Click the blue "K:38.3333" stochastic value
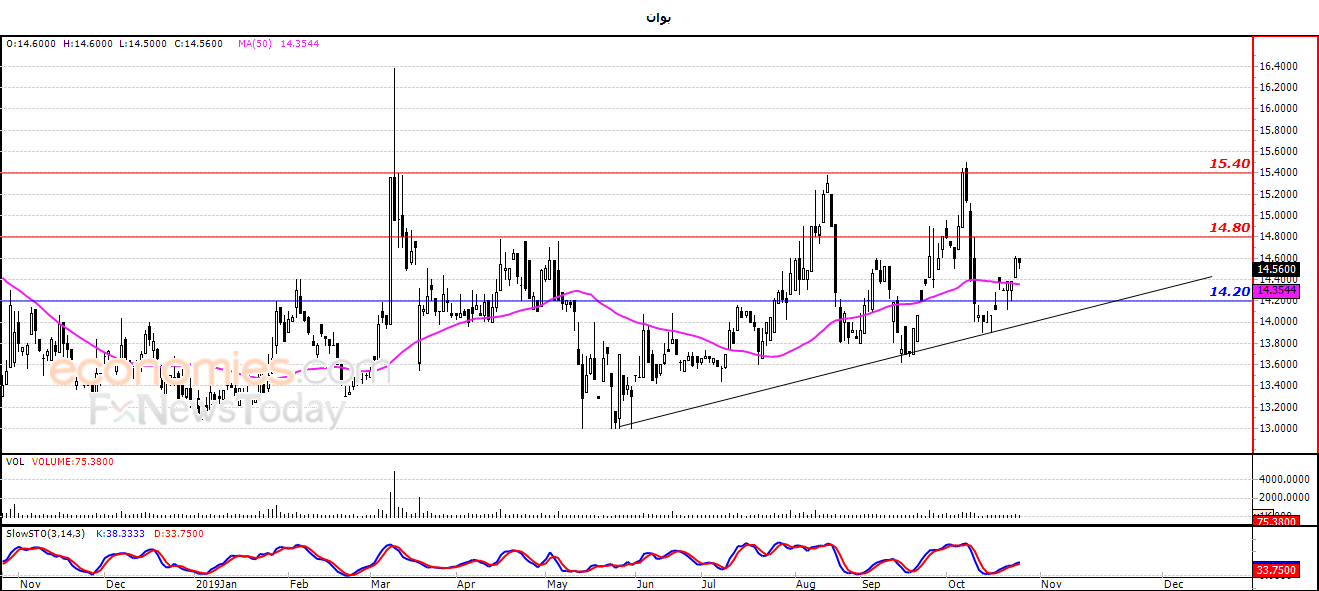 pyautogui.click(x=120, y=534)
